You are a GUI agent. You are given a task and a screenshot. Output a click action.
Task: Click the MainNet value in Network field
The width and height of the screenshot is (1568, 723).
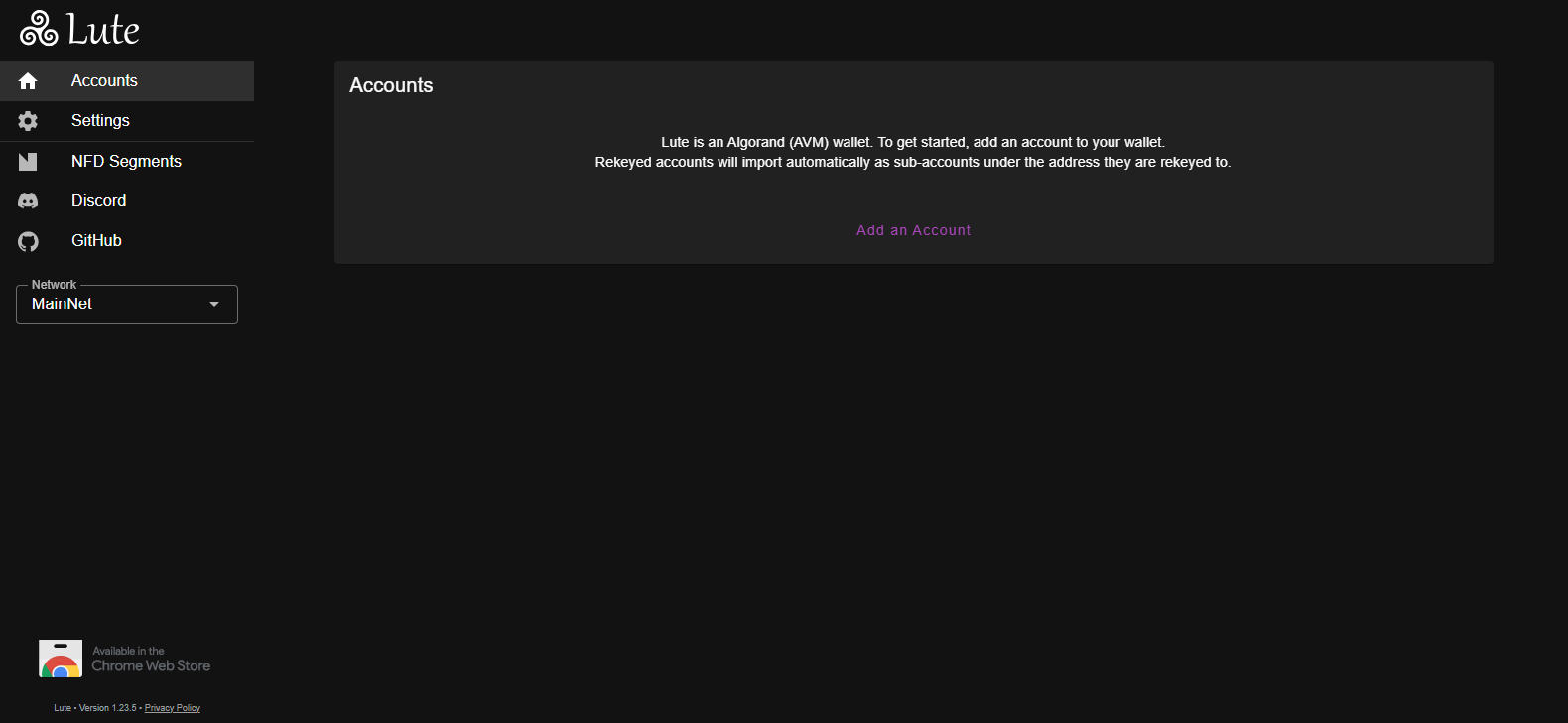(x=62, y=304)
